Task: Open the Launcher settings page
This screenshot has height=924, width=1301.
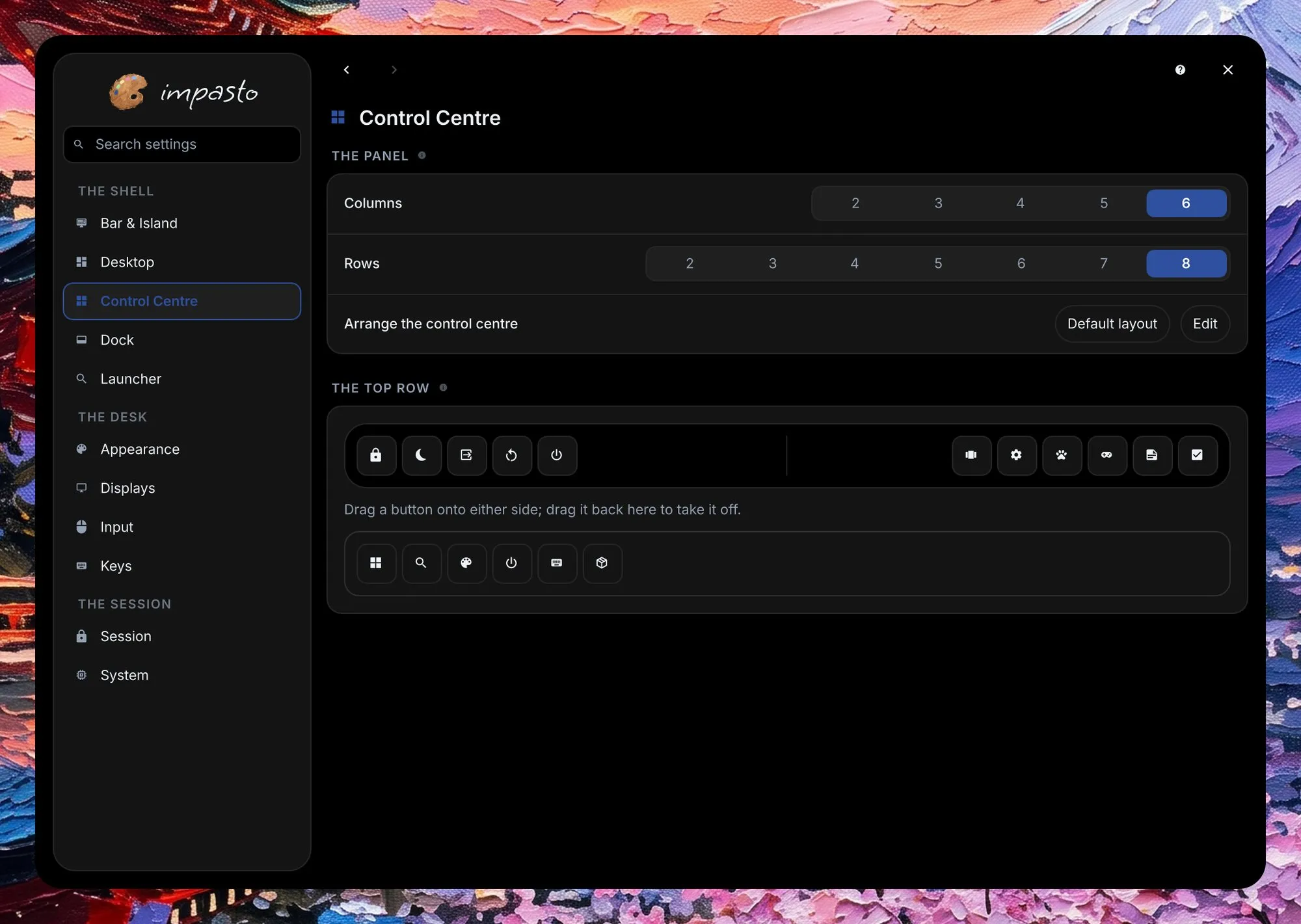Action: pos(182,378)
